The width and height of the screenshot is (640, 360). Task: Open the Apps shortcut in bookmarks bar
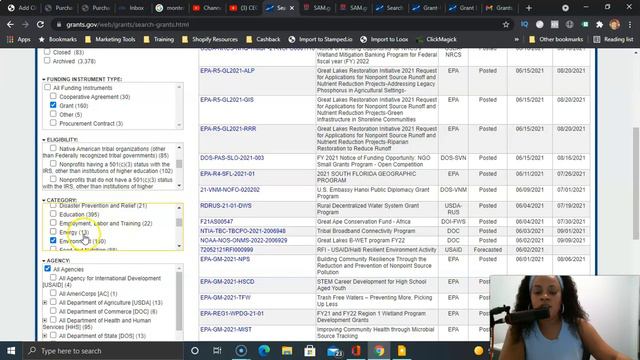pos(19,39)
